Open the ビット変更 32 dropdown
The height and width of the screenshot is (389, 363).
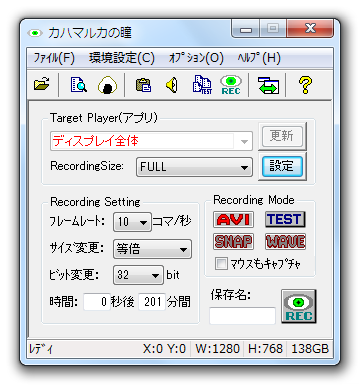[138, 275]
